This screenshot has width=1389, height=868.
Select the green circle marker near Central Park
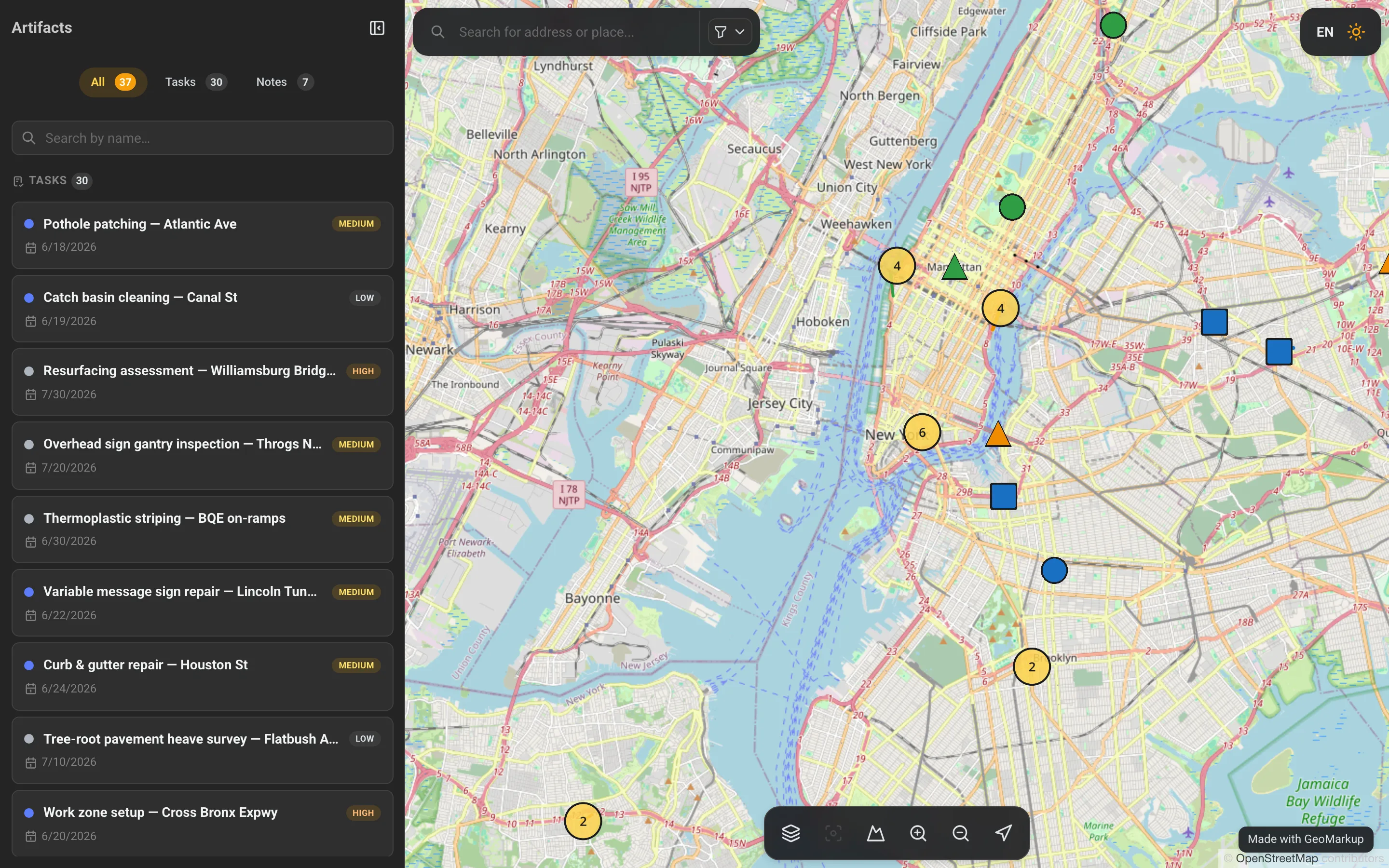pos(1012,207)
